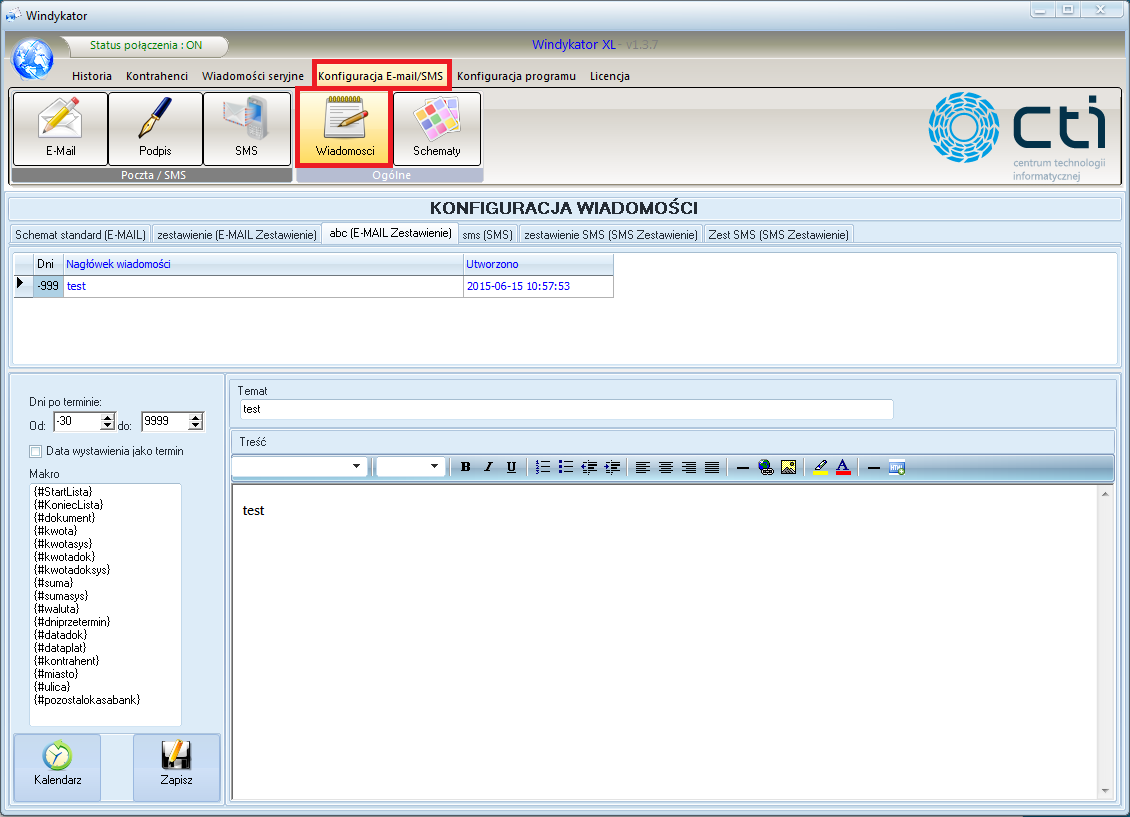Open Konfiguracja E-mail/SMS menu

[x=381, y=76]
